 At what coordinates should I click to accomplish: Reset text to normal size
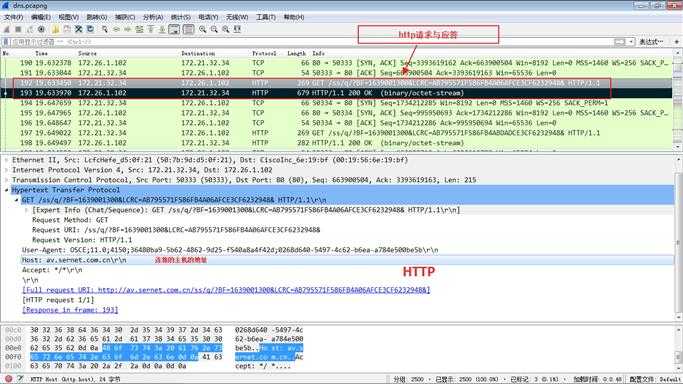pyautogui.click(x=226, y=29)
